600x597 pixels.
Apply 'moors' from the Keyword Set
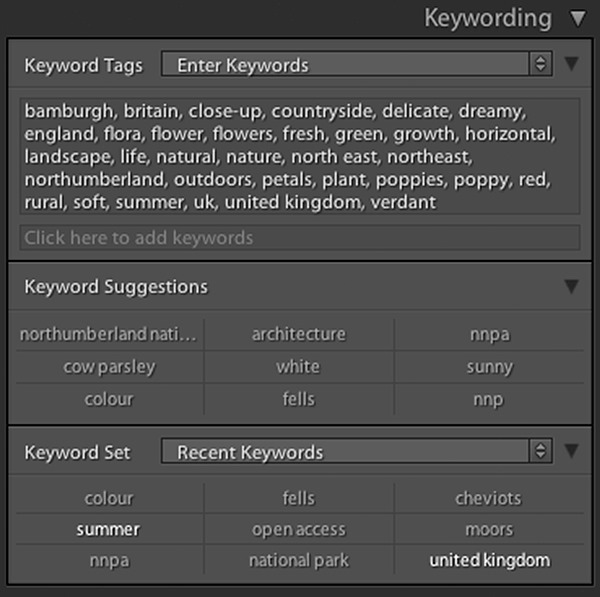click(x=489, y=529)
